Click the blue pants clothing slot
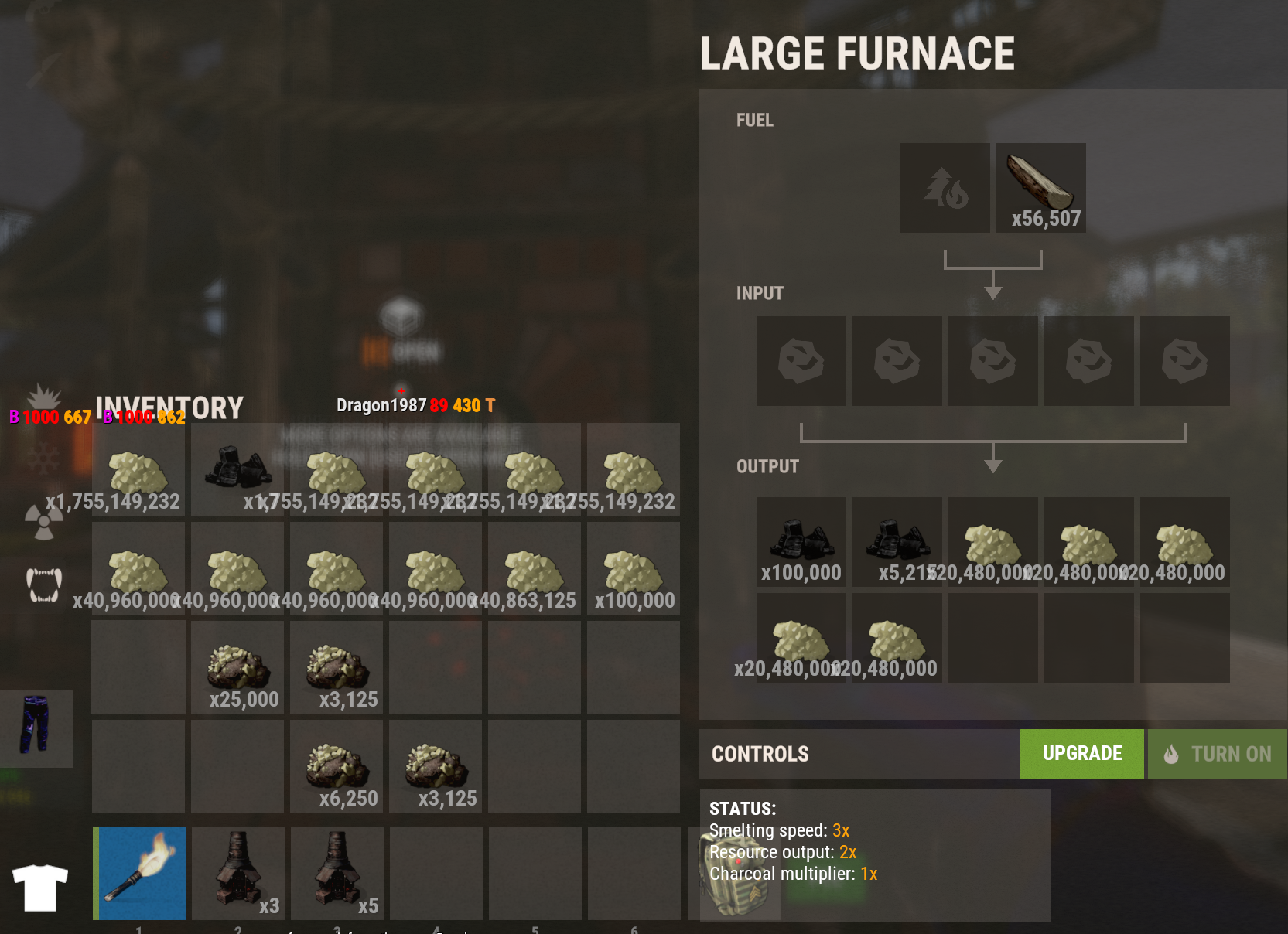The height and width of the screenshot is (934, 1288). 36,728
